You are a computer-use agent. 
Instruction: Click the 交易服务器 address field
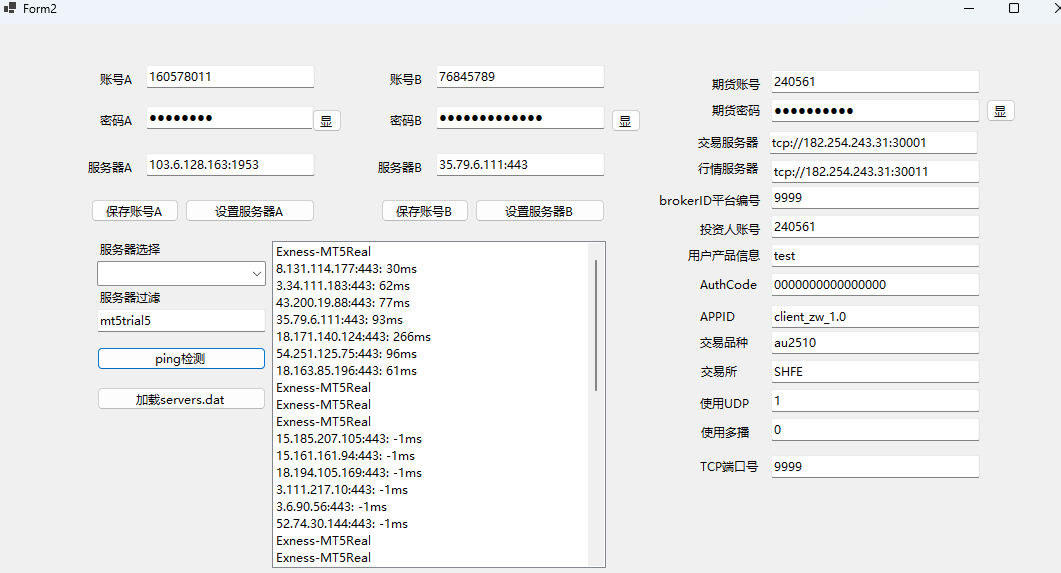coord(873,143)
